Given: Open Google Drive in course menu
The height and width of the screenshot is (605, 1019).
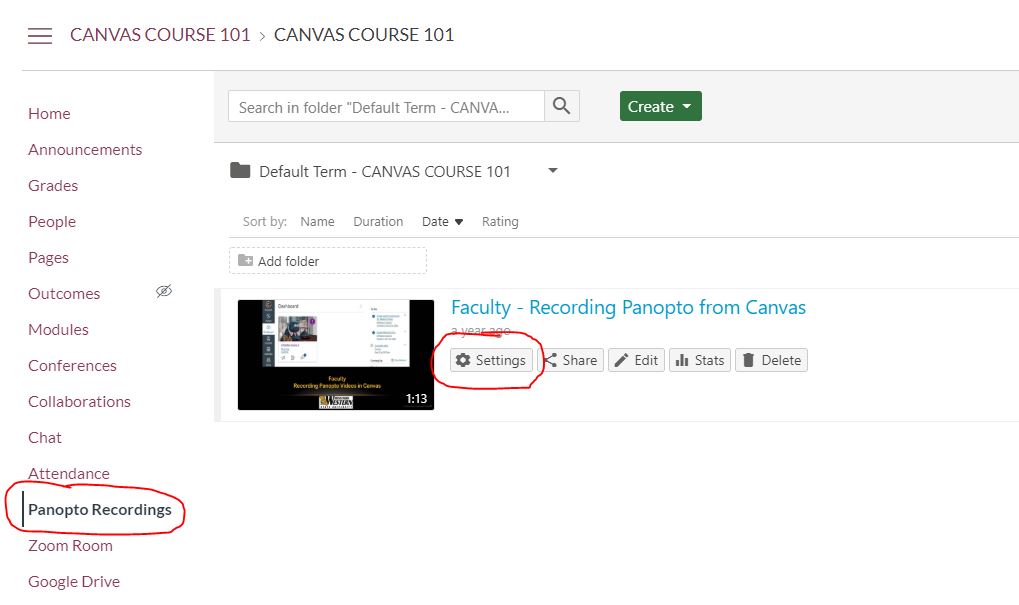Looking at the screenshot, I should click(x=74, y=582).
